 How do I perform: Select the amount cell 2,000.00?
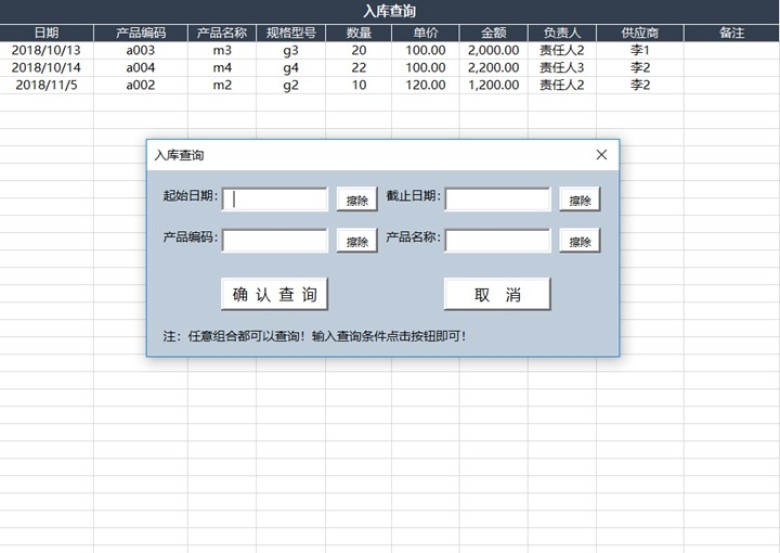[x=493, y=50]
